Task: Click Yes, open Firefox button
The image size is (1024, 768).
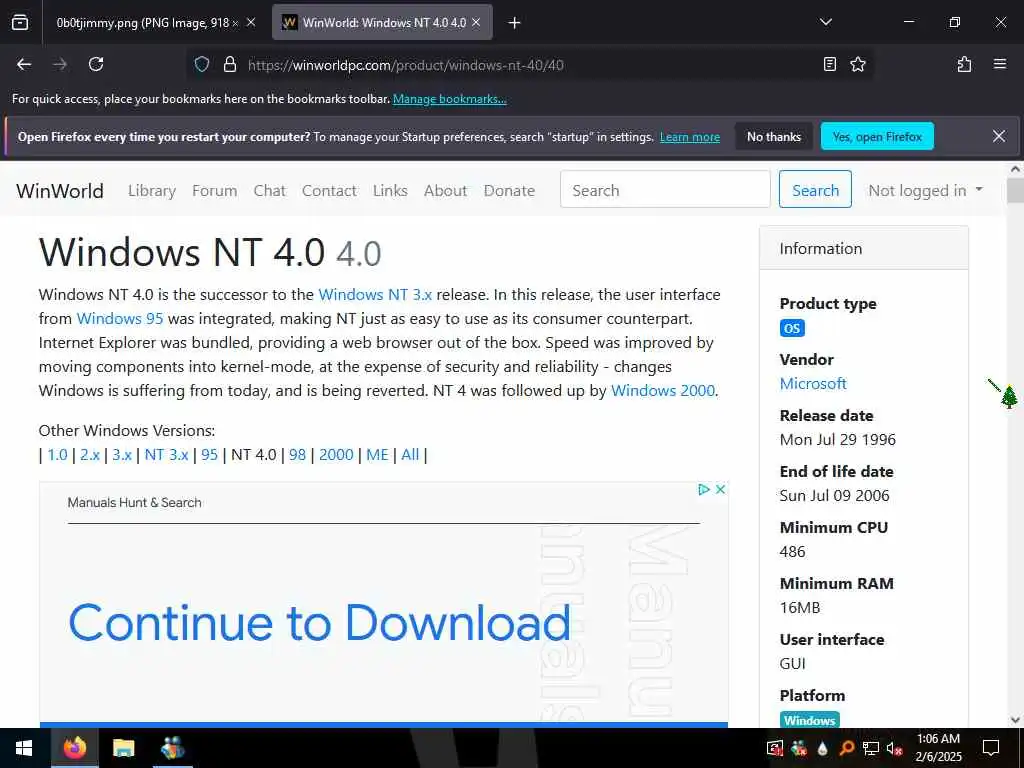Action: pos(877,136)
